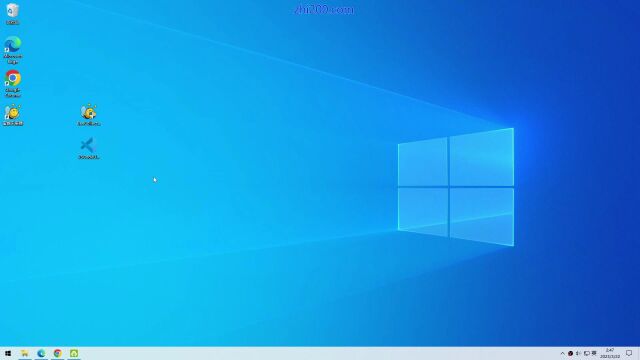Image resolution: width=640 pixels, height=360 pixels.
Task: Open the green app on the taskbar
Action: 74,353
